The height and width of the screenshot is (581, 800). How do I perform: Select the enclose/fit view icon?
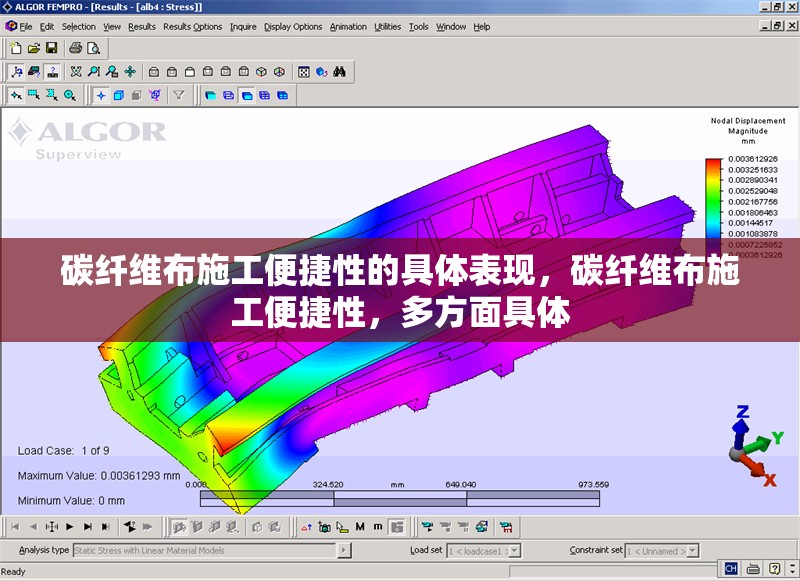(x=76, y=72)
